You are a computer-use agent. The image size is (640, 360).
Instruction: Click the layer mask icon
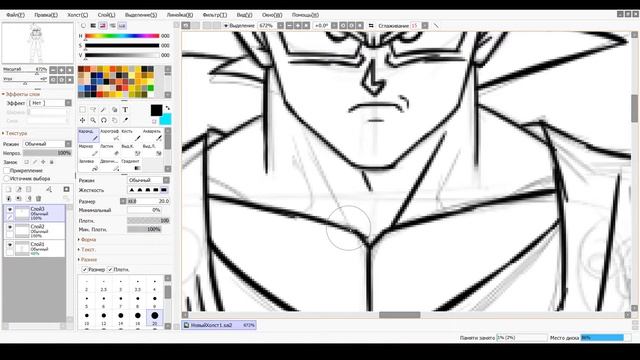(66, 189)
